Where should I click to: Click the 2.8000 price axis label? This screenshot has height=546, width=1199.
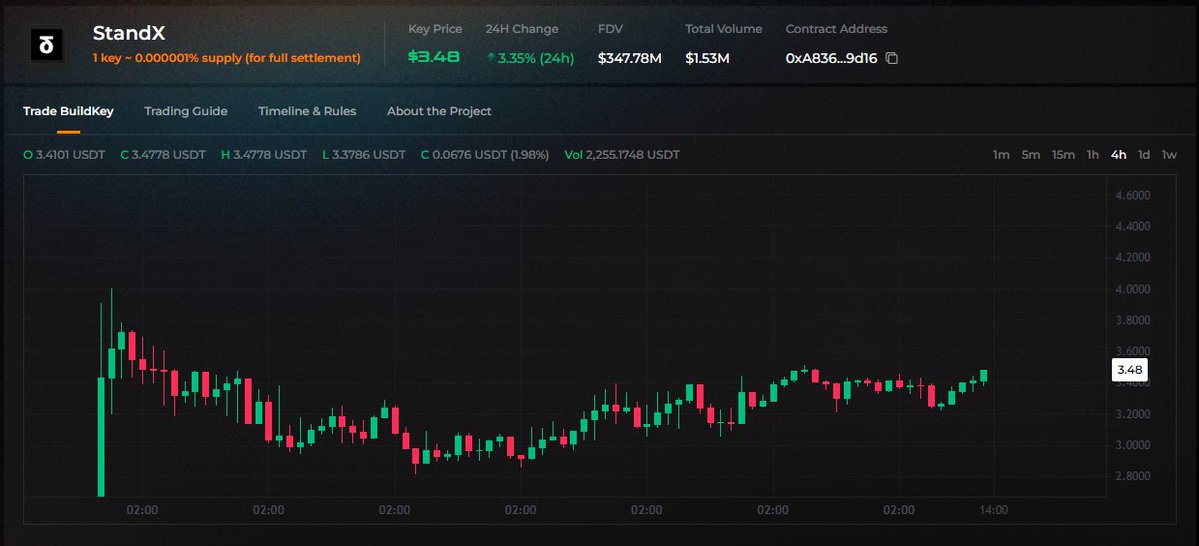click(x=1132, y=476)
